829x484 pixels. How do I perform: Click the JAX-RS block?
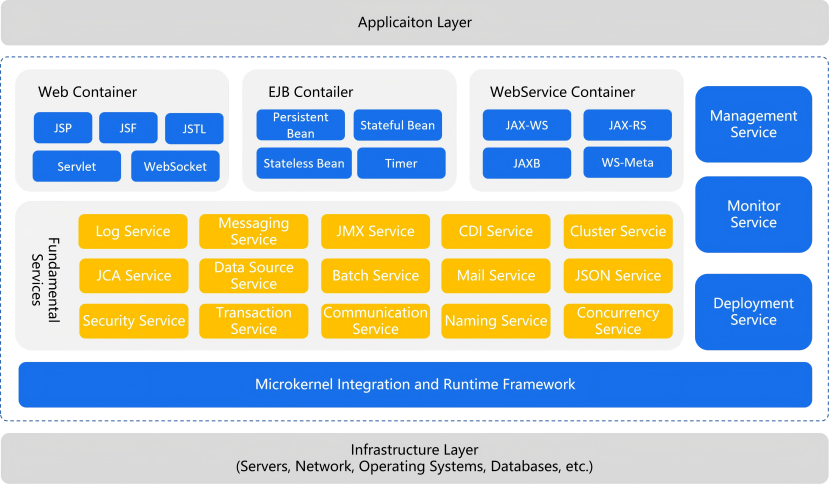click(x=628, y=125)
